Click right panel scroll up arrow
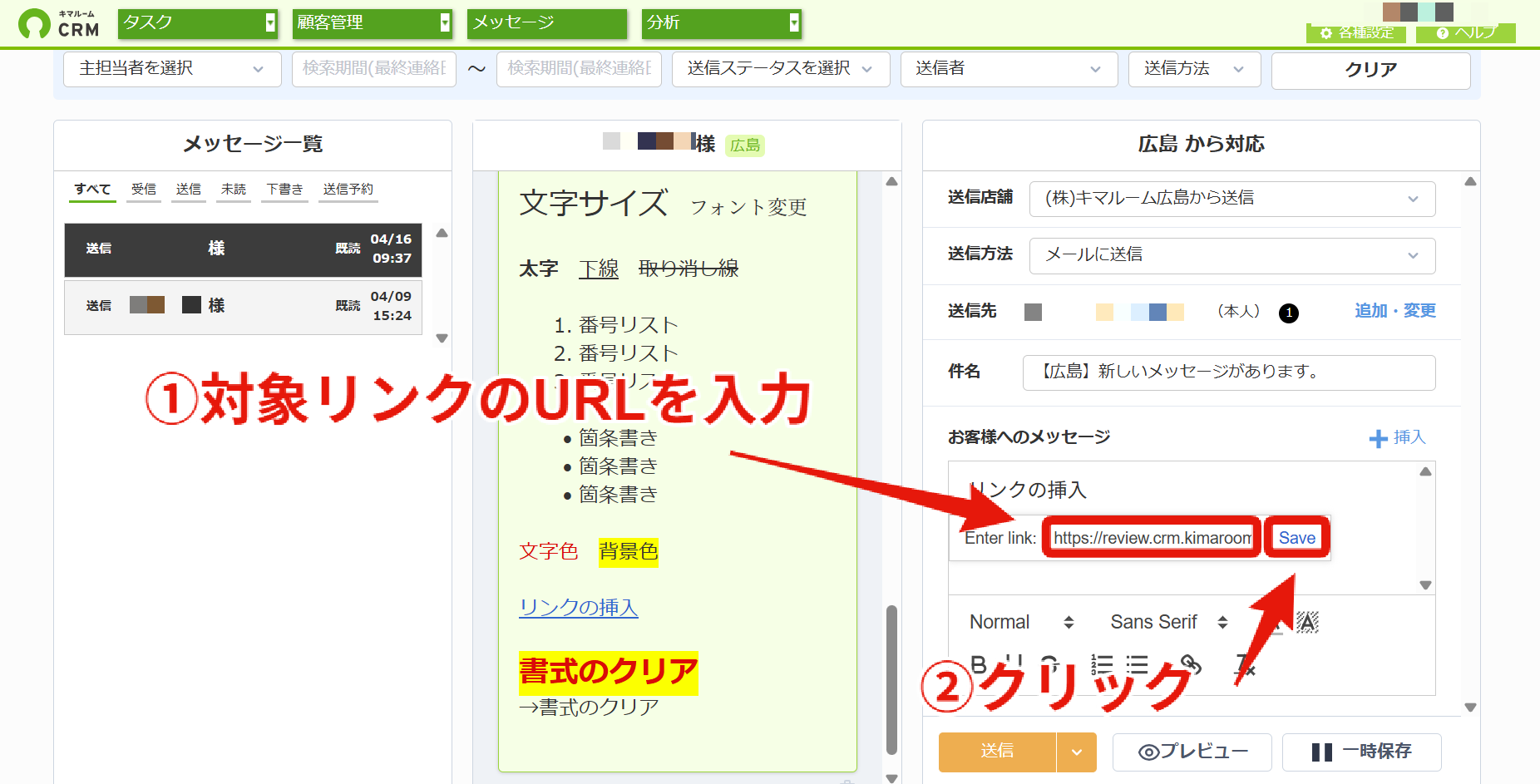 1470,181
